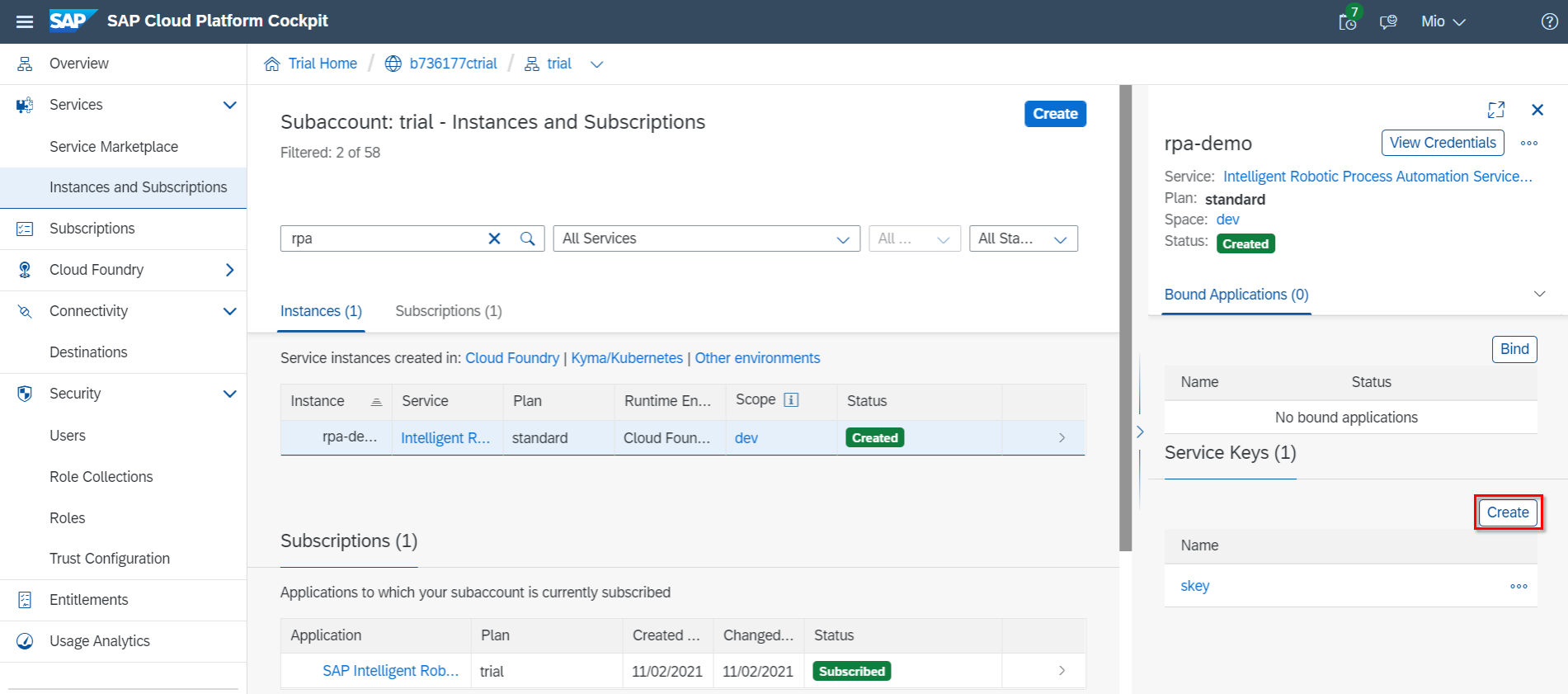Click the search magnifier icon
The image size is (1568, 694).
tap(528, 238)
